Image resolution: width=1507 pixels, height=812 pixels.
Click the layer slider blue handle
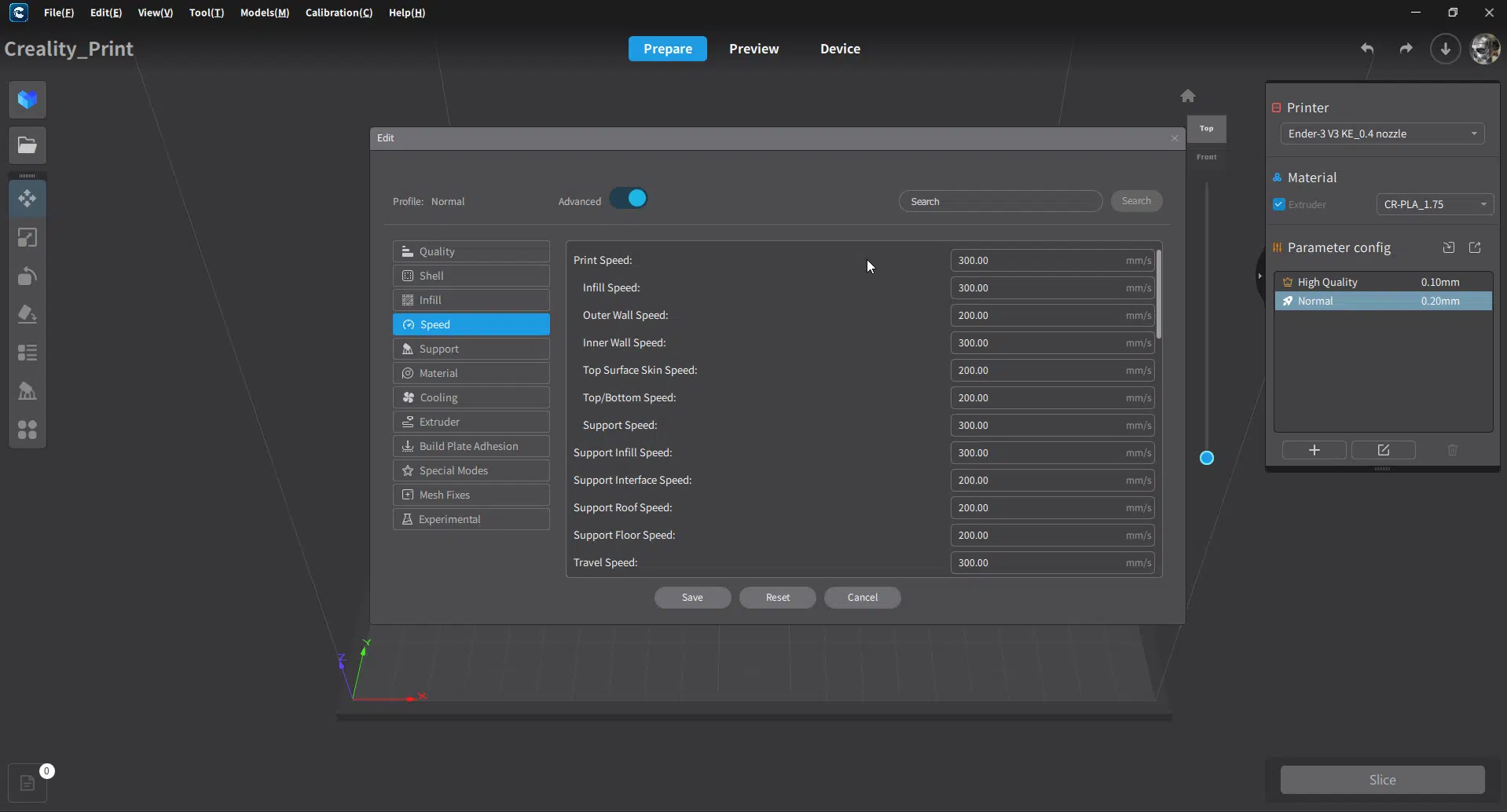tap(1207, 458)
